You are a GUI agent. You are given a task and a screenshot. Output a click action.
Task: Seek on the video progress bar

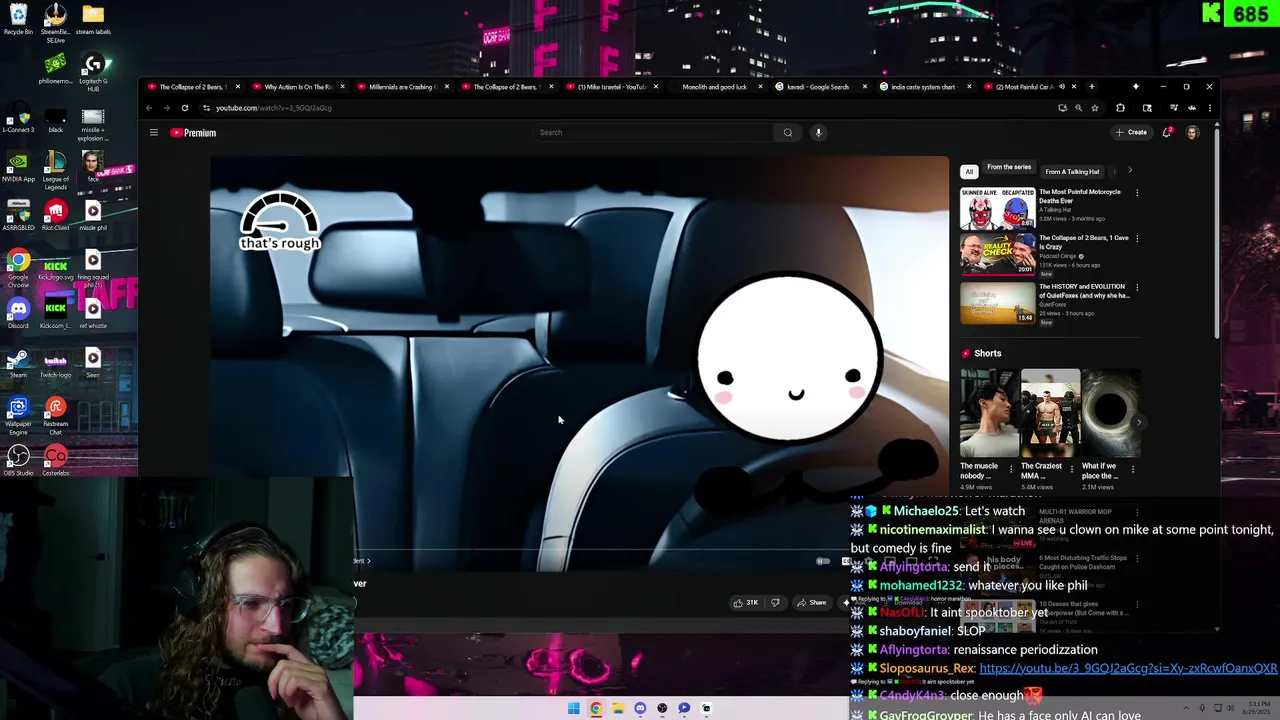pos(579,548)
